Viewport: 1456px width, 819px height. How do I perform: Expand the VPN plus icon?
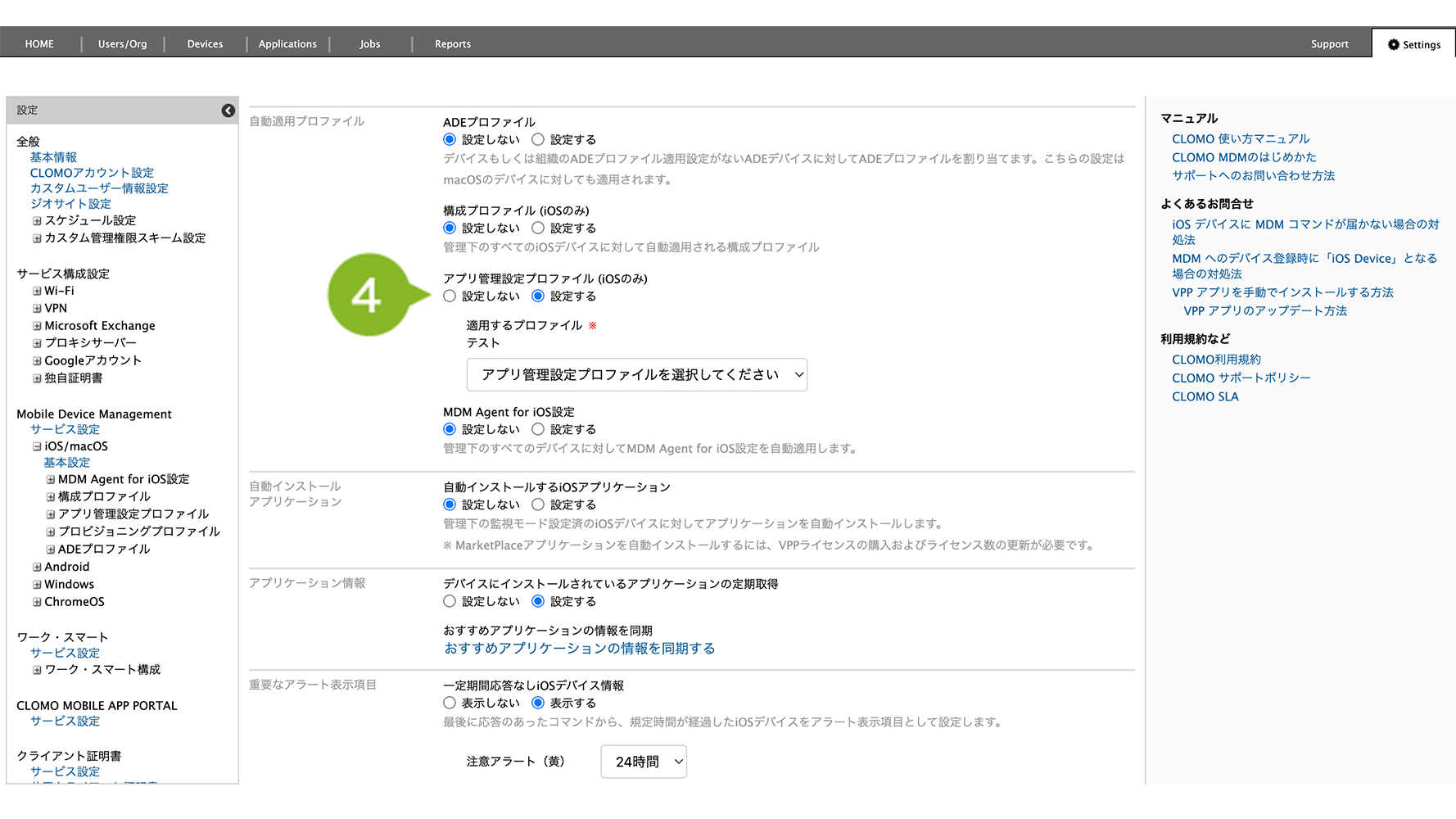37,309
